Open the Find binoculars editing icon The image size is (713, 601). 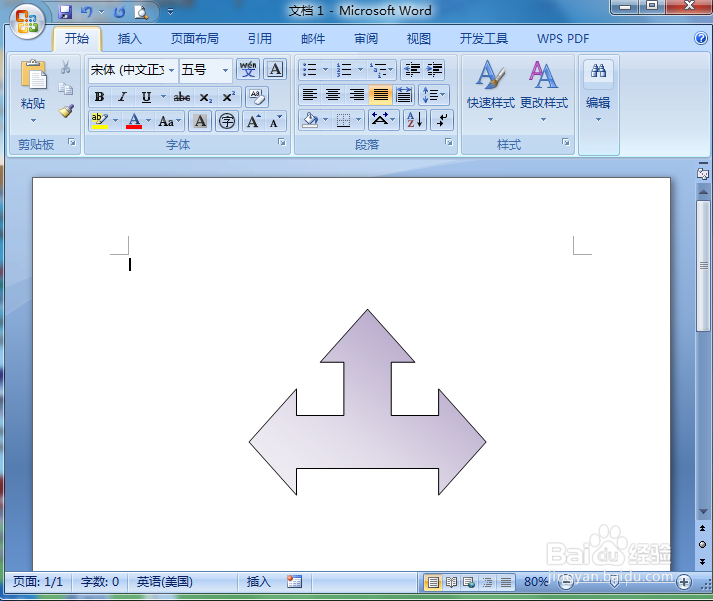pos(598,70)
